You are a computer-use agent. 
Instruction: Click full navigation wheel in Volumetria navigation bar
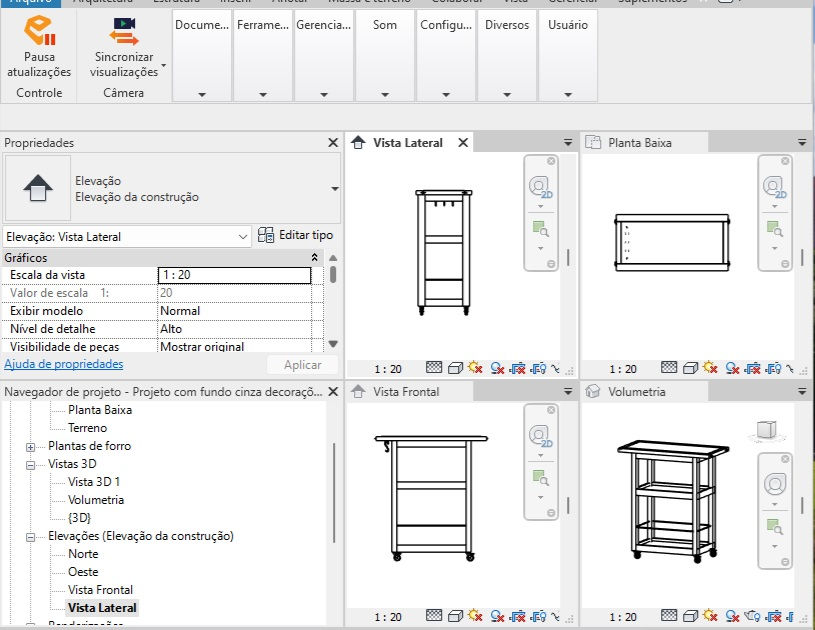(774, 484)
